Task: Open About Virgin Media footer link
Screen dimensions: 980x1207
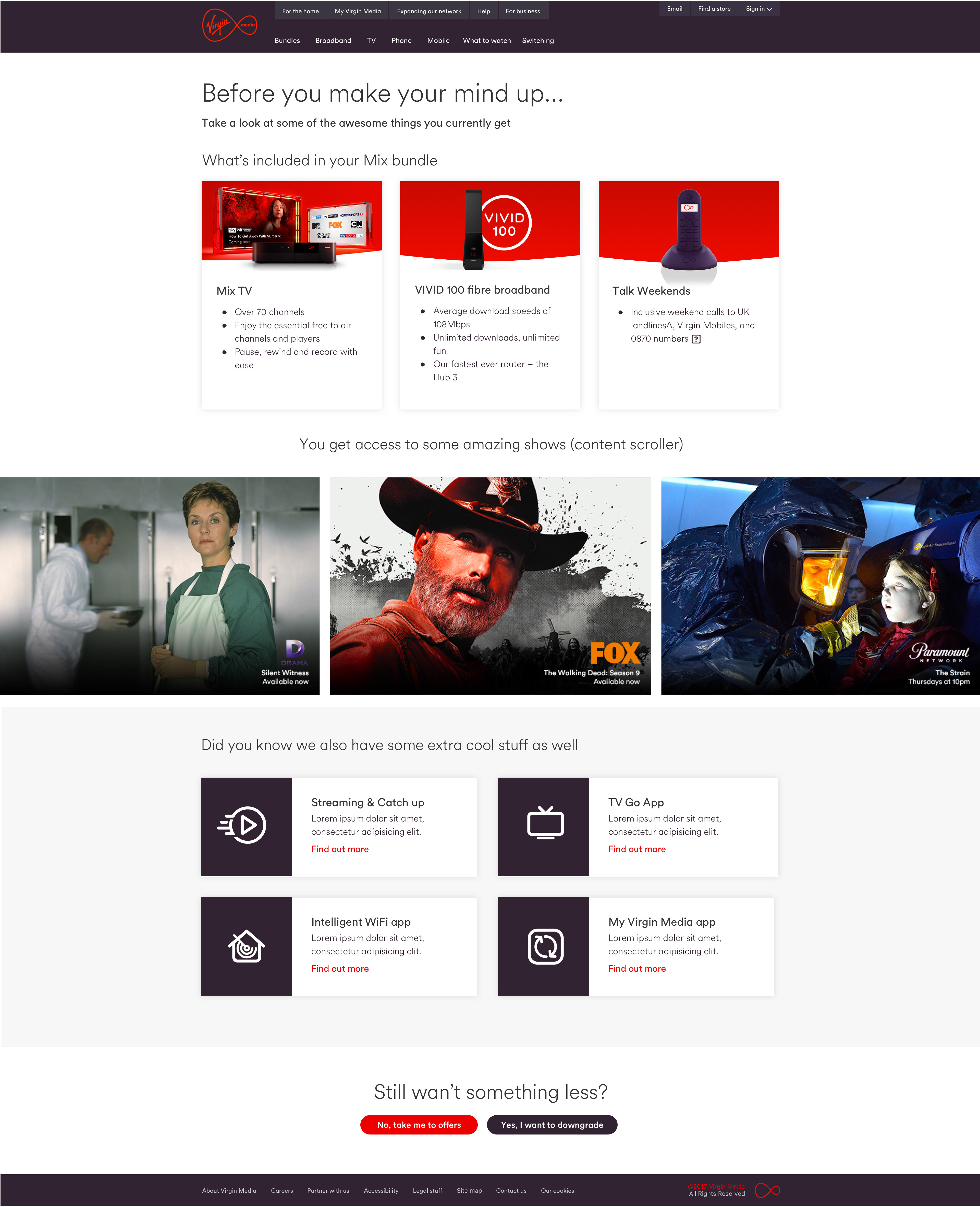Action: (229, 1191)
